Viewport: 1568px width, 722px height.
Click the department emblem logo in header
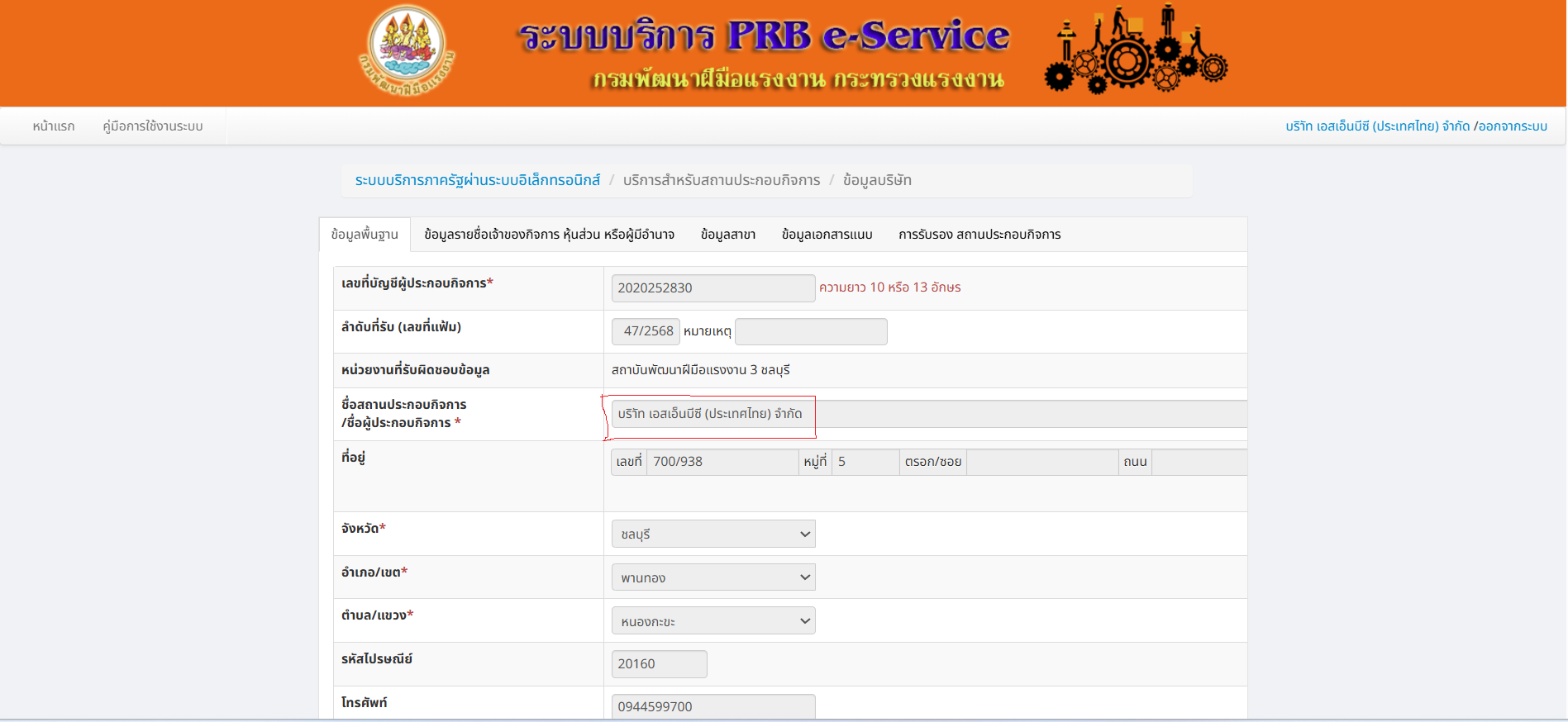click(x=407, y=50)
